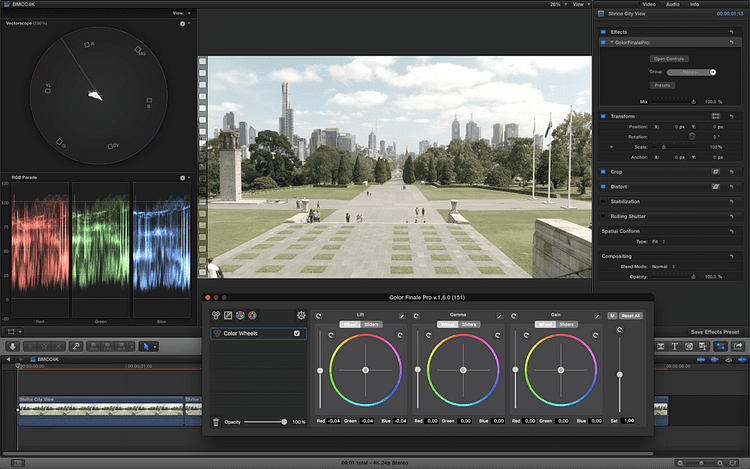Add a Curves layer in Color Finale
750x469 pixels.
[228, 315]
